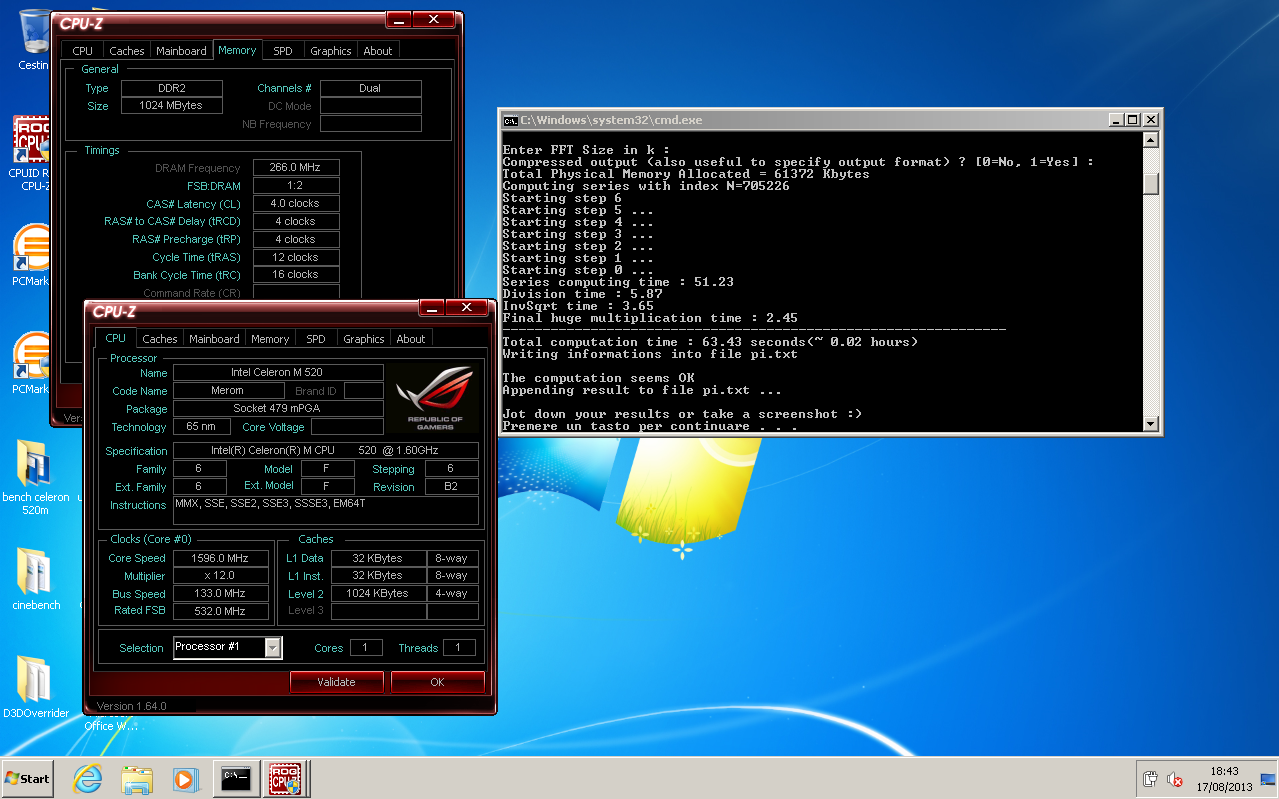This screenshot has width=1279, height=799.
Task: Click the volume icon in system tray
Action: click(1175, 780)
